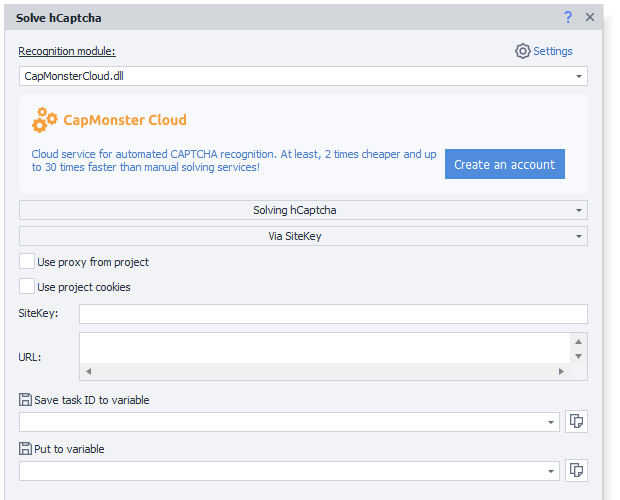Close the Solve hCaptcha dialog
The image size is (620, 500).
(x=590, y=17)
